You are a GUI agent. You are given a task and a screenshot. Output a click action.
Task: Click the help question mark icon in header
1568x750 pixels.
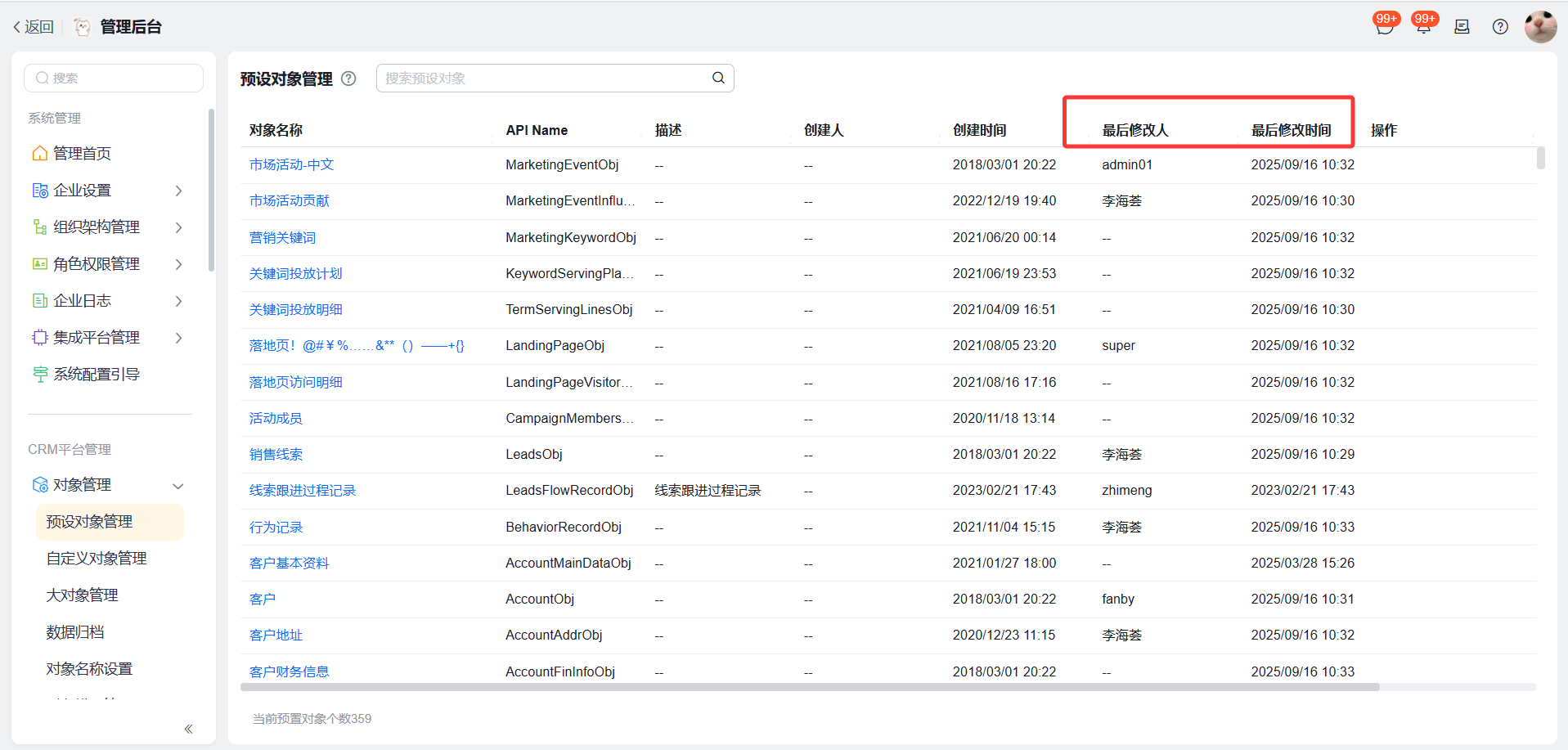click(x=1500, y=27)
